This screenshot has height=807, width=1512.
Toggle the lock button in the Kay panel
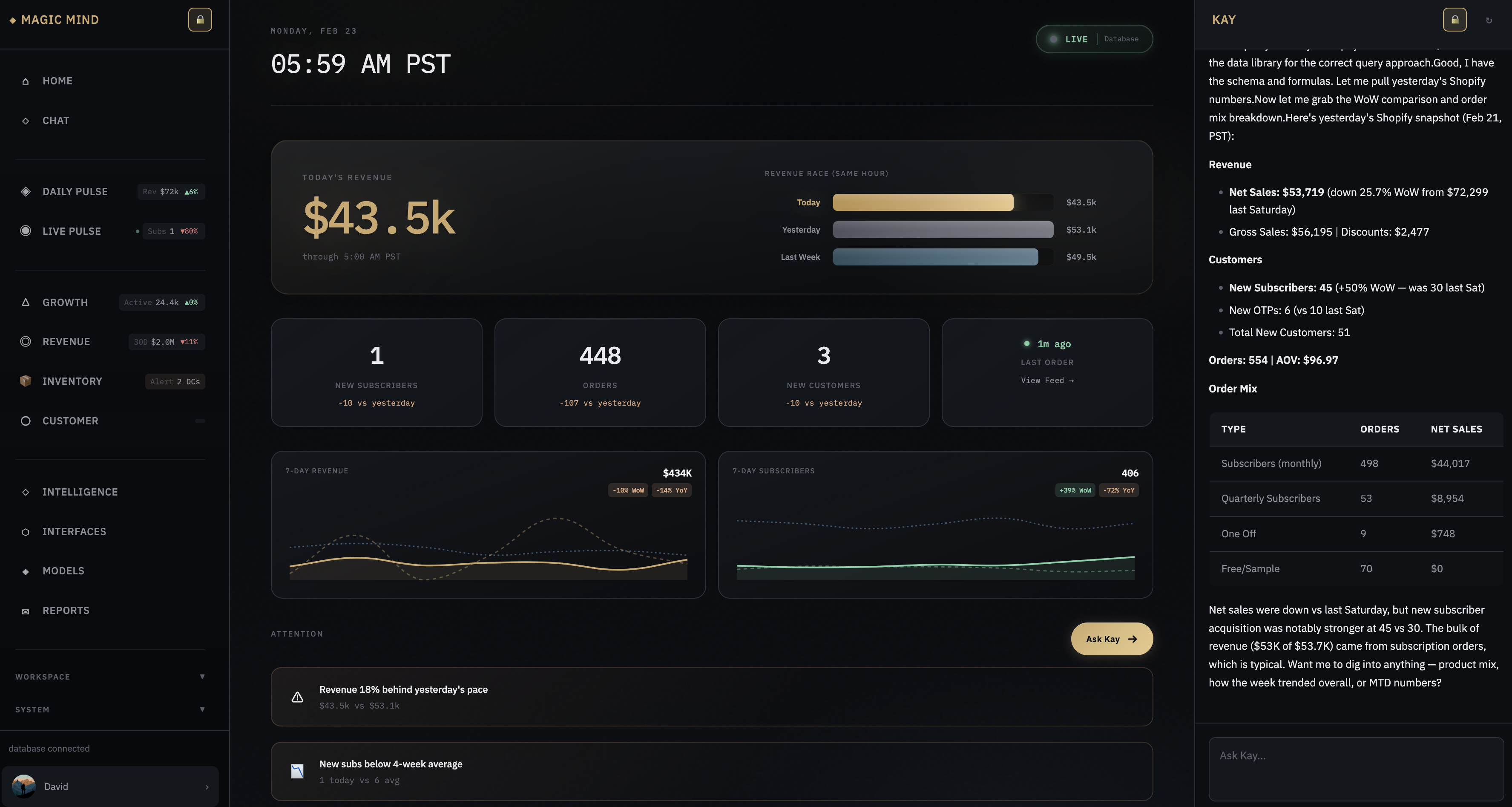coord(1455,19)
